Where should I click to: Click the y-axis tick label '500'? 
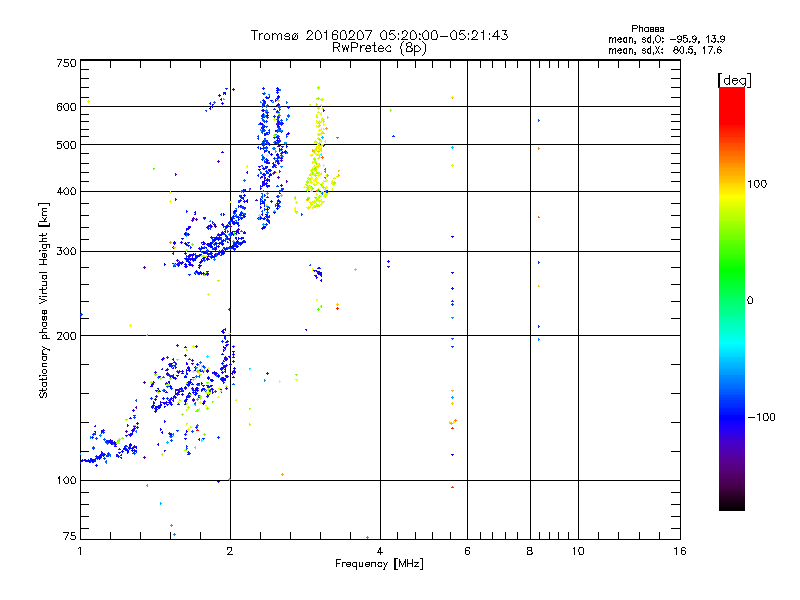[66, 145]
